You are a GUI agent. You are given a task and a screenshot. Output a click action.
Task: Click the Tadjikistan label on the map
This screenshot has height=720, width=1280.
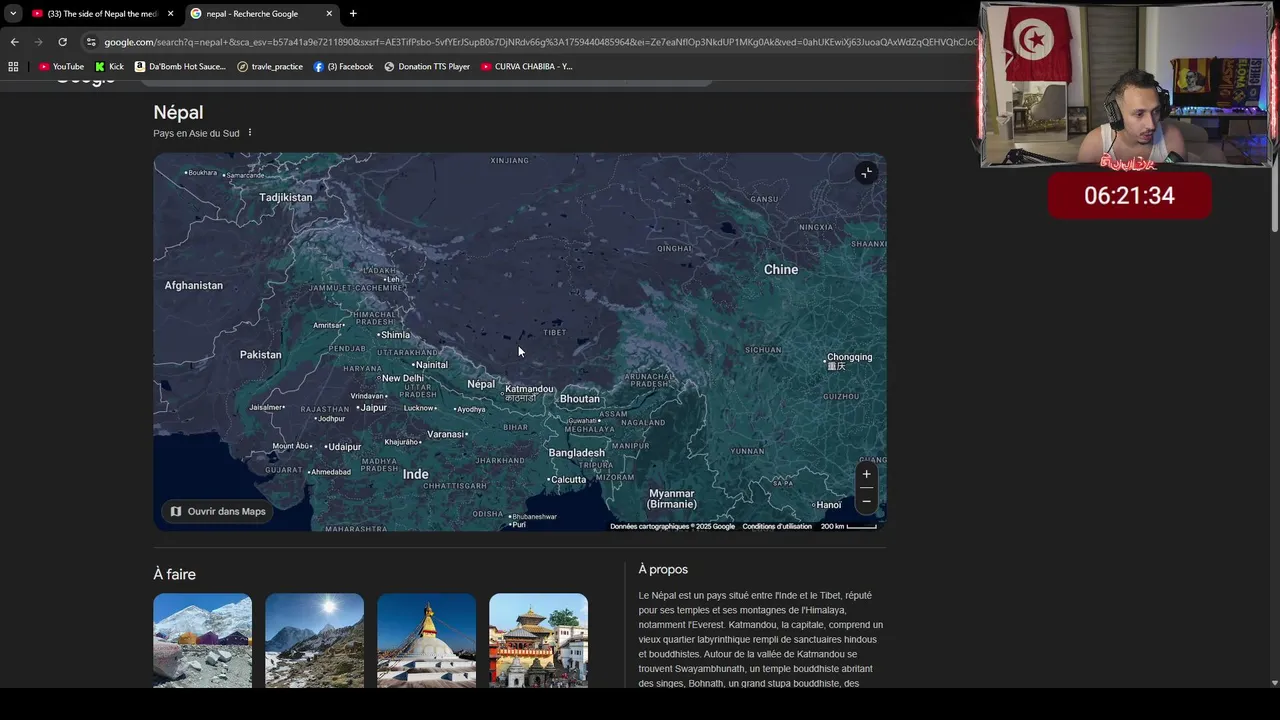click(x=286, y=197)
